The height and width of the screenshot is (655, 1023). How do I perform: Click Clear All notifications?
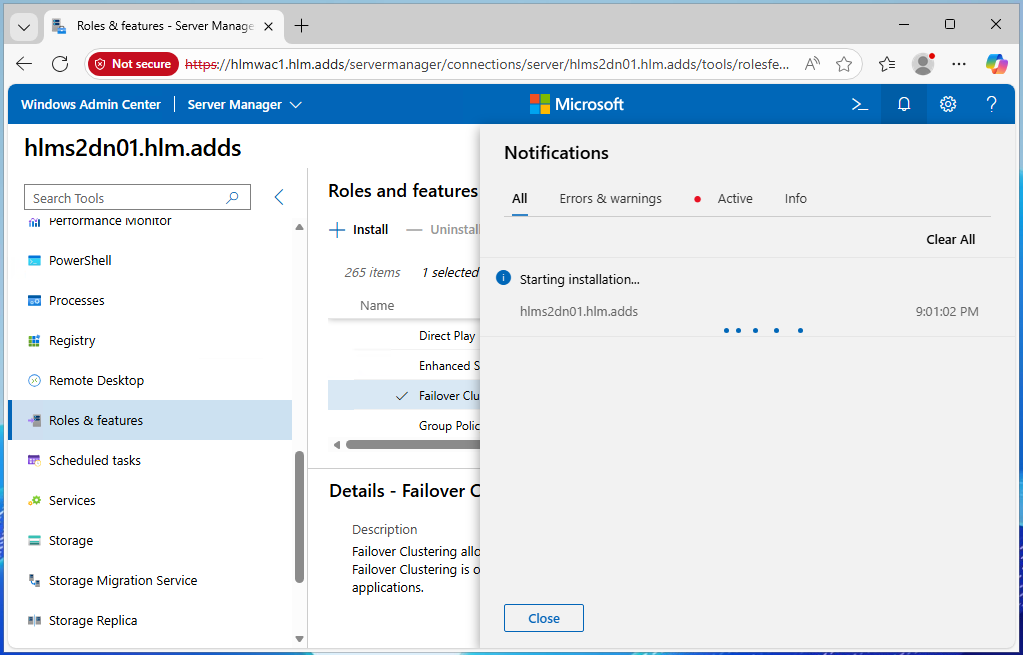950,239
